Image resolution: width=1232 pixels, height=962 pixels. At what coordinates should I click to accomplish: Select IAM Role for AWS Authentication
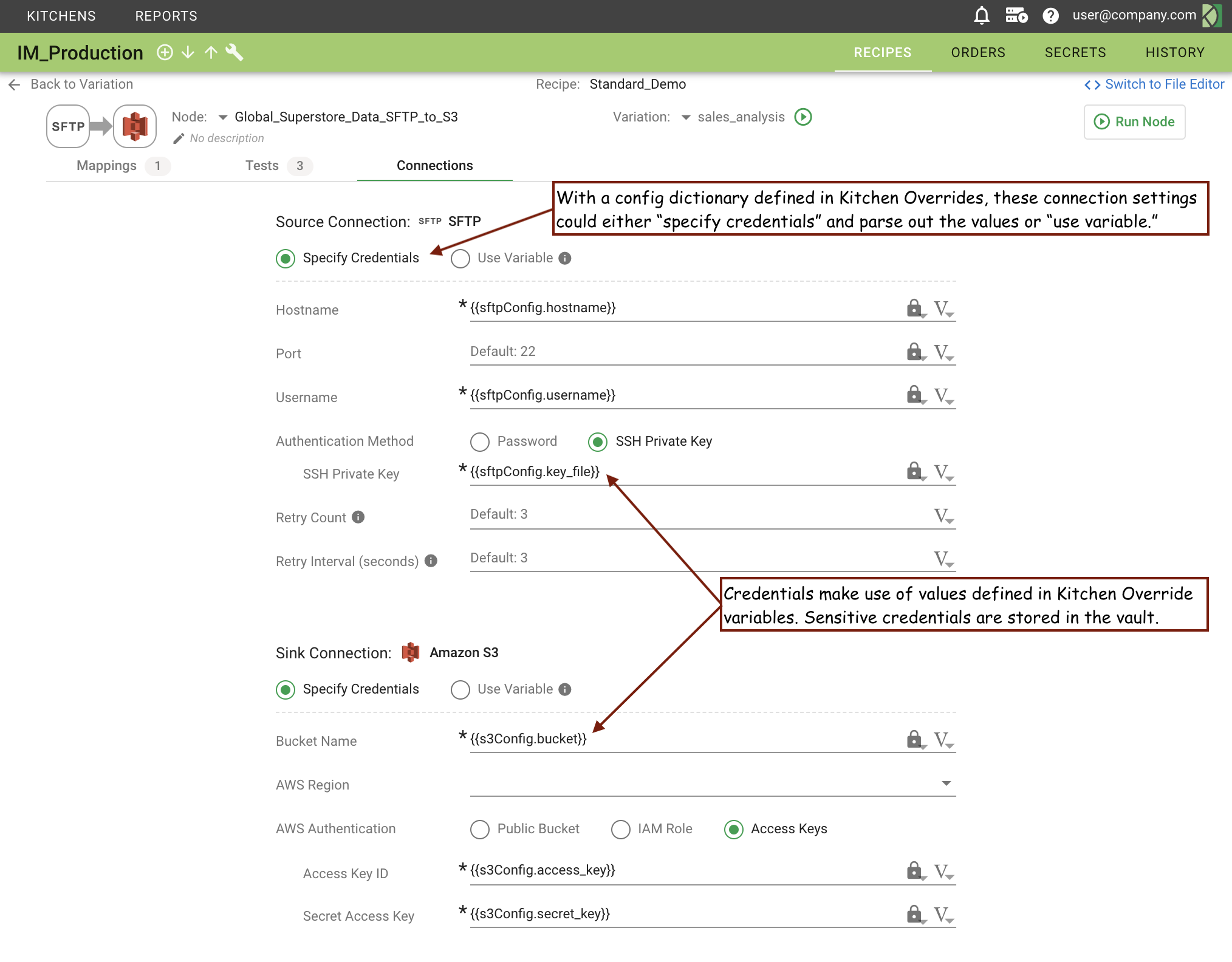pos(620,829)
